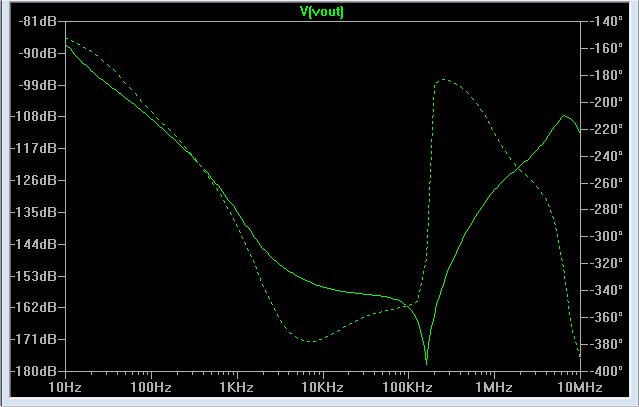
Task: Click the -180° phase axis label
Action: 606,75
